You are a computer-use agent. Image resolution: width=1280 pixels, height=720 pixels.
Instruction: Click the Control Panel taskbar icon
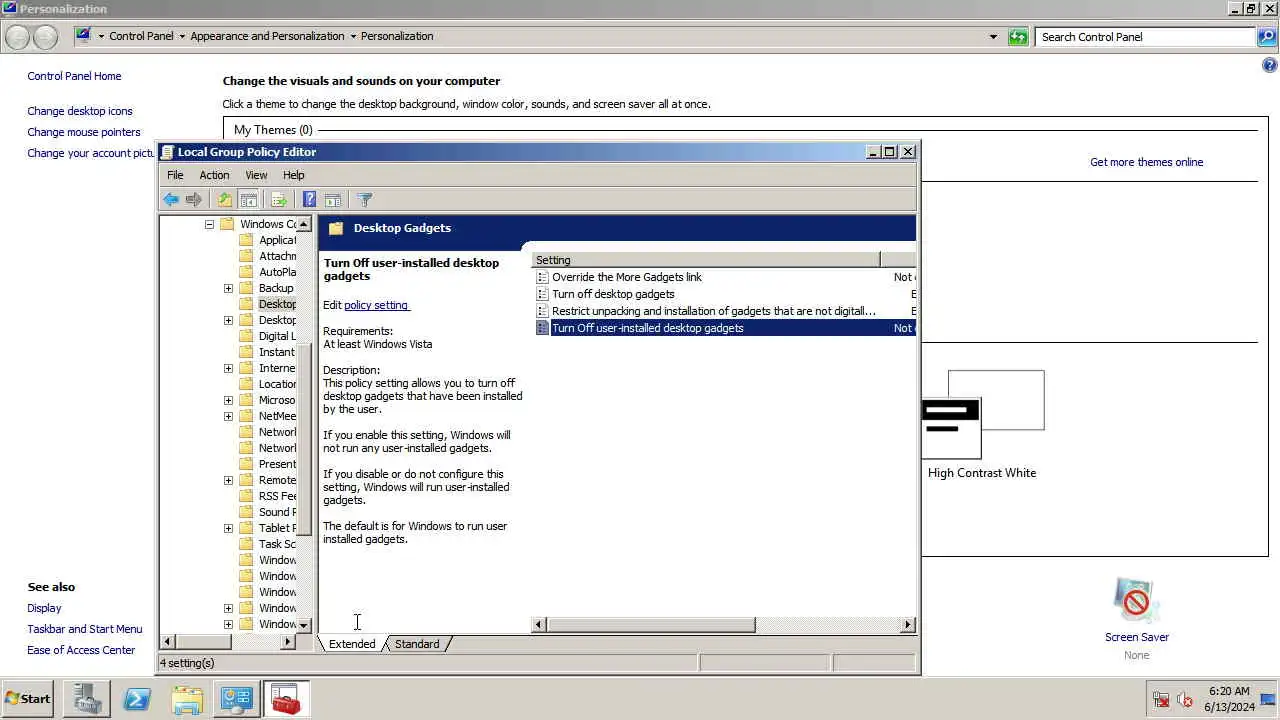237,699
